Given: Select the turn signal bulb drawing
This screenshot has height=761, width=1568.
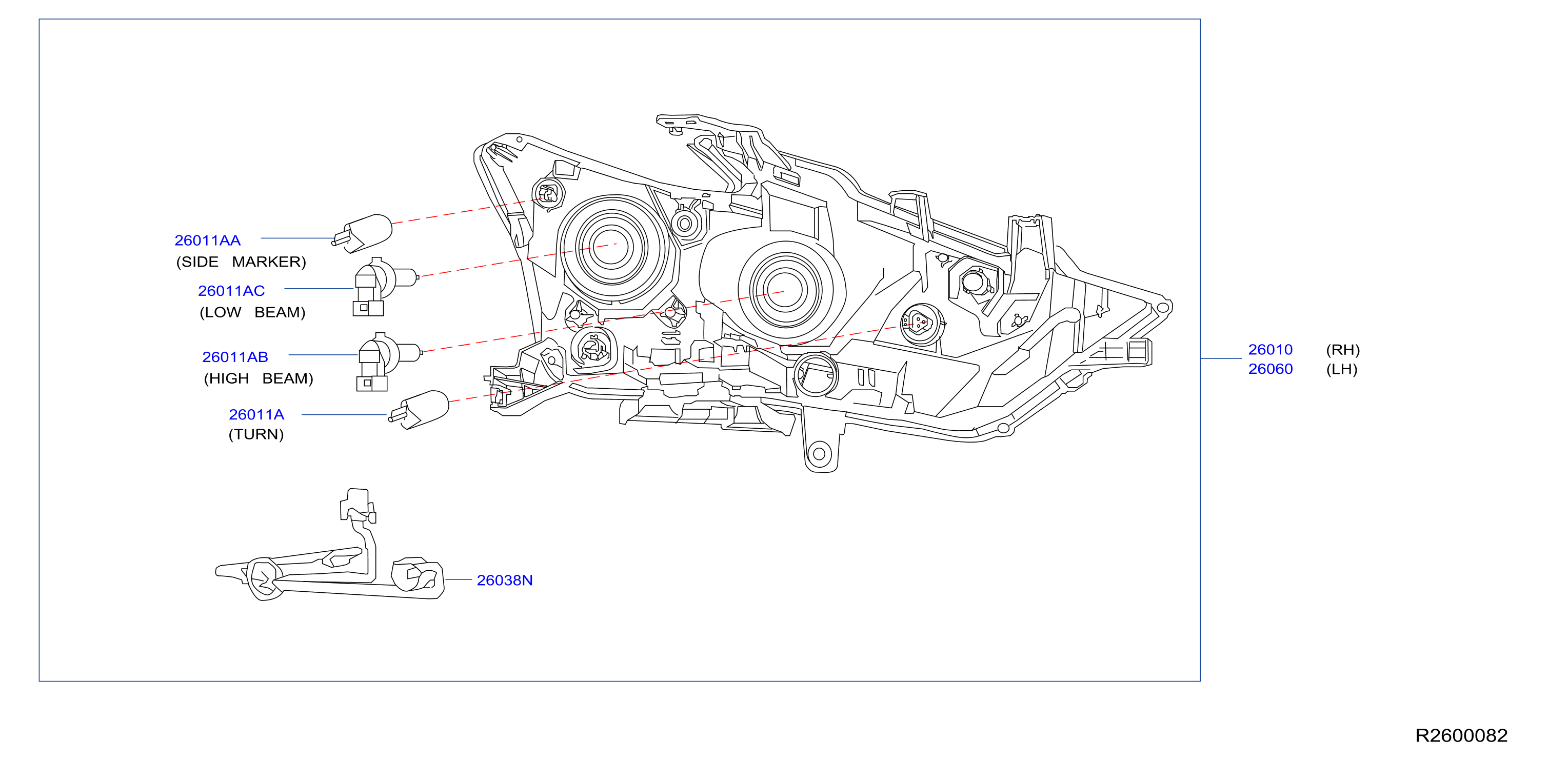Looking at the screenshot, I should pyautogui.click(x=419, y=410).
